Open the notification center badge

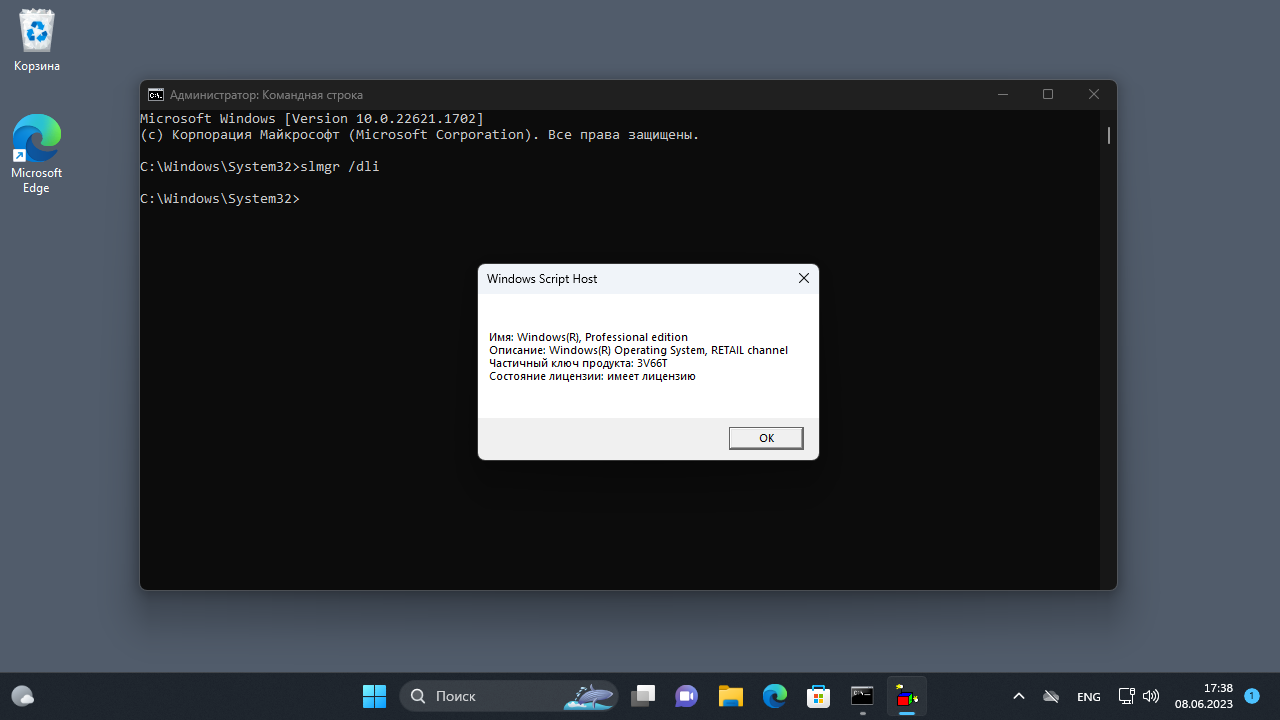point(1251,695)
